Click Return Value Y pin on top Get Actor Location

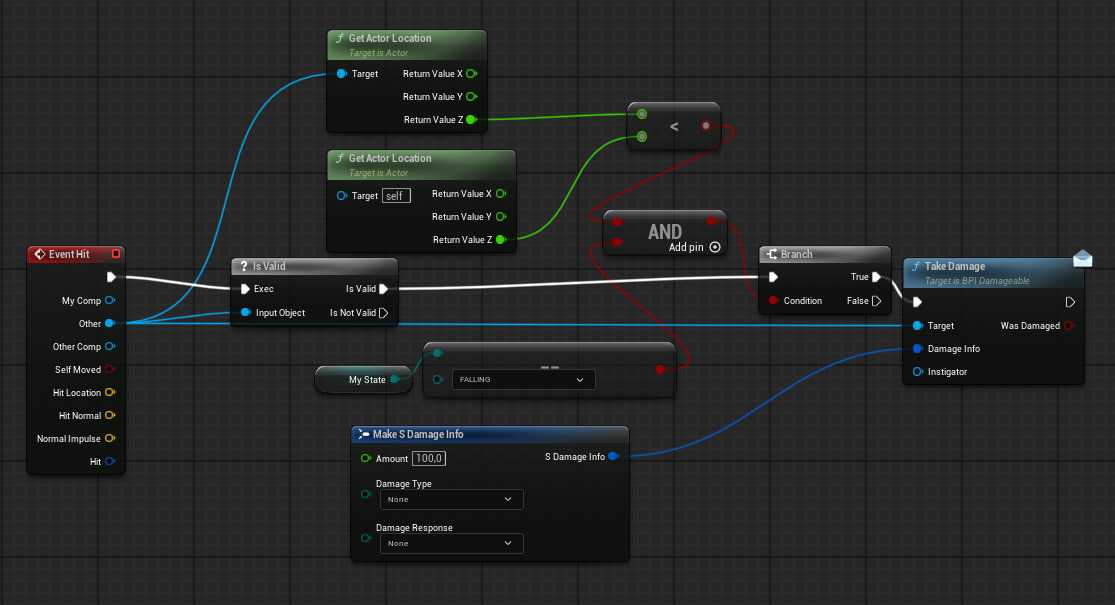coord(471,97)
